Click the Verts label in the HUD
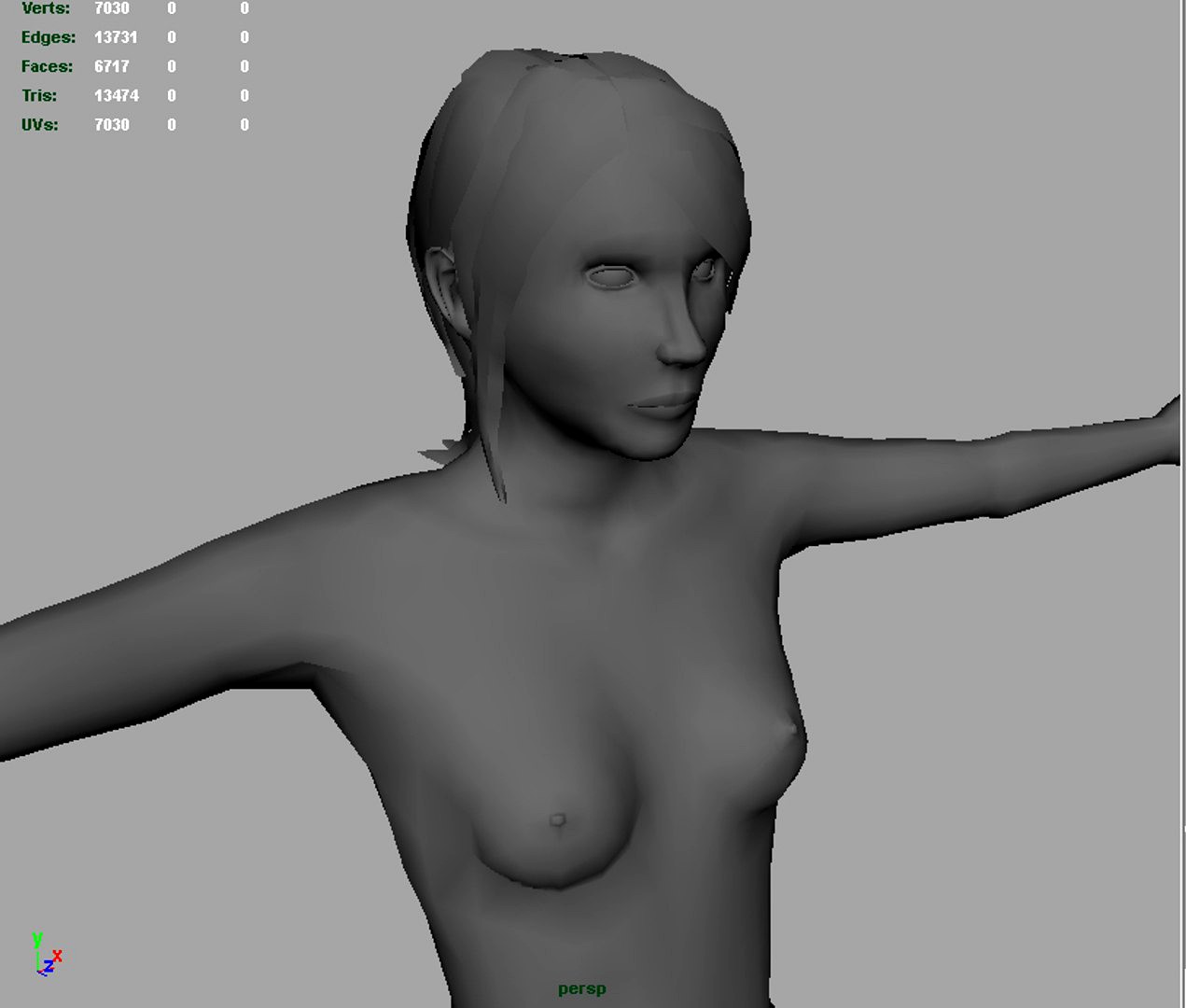 [x=45, y=8]
